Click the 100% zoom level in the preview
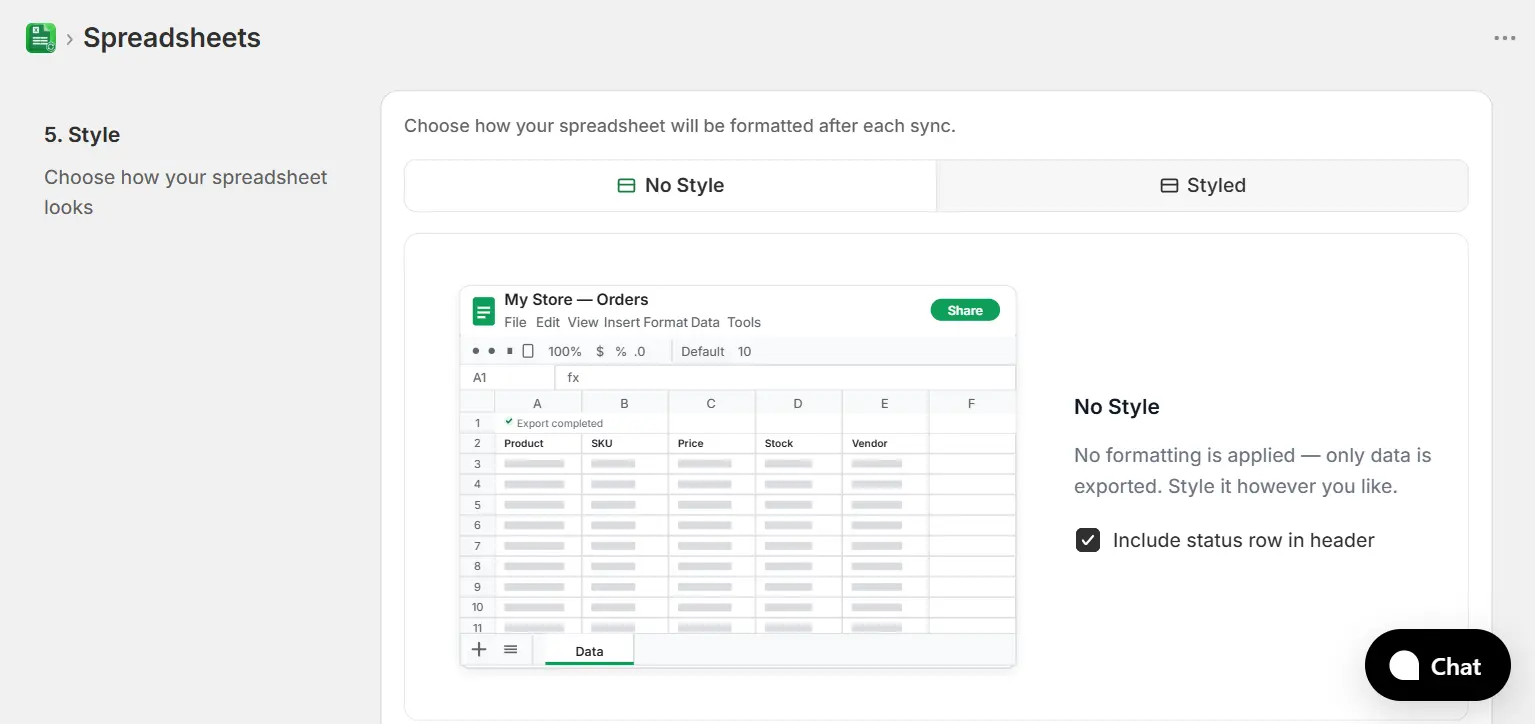This screenshot has width=1535, height=724. (565, 351)
